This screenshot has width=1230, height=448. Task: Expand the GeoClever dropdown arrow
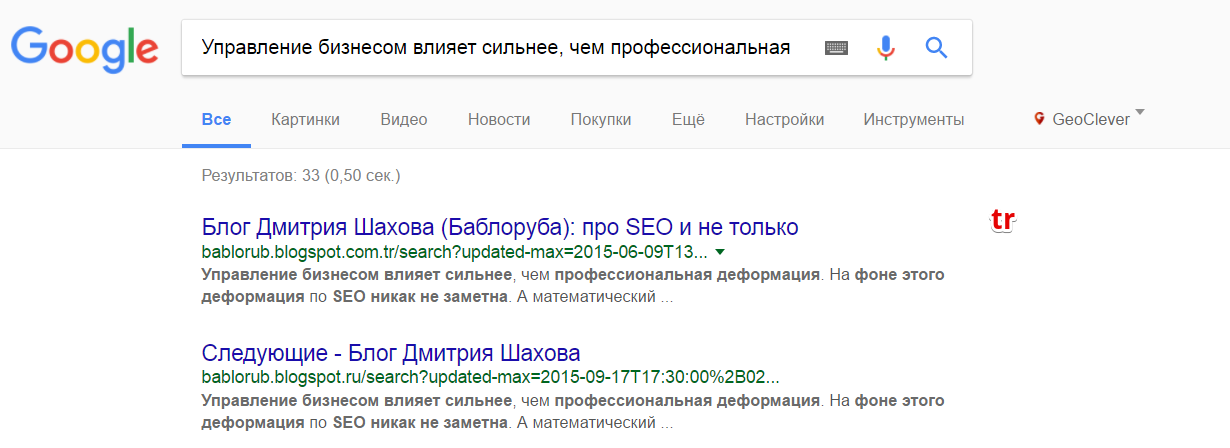pos(1141,112)
